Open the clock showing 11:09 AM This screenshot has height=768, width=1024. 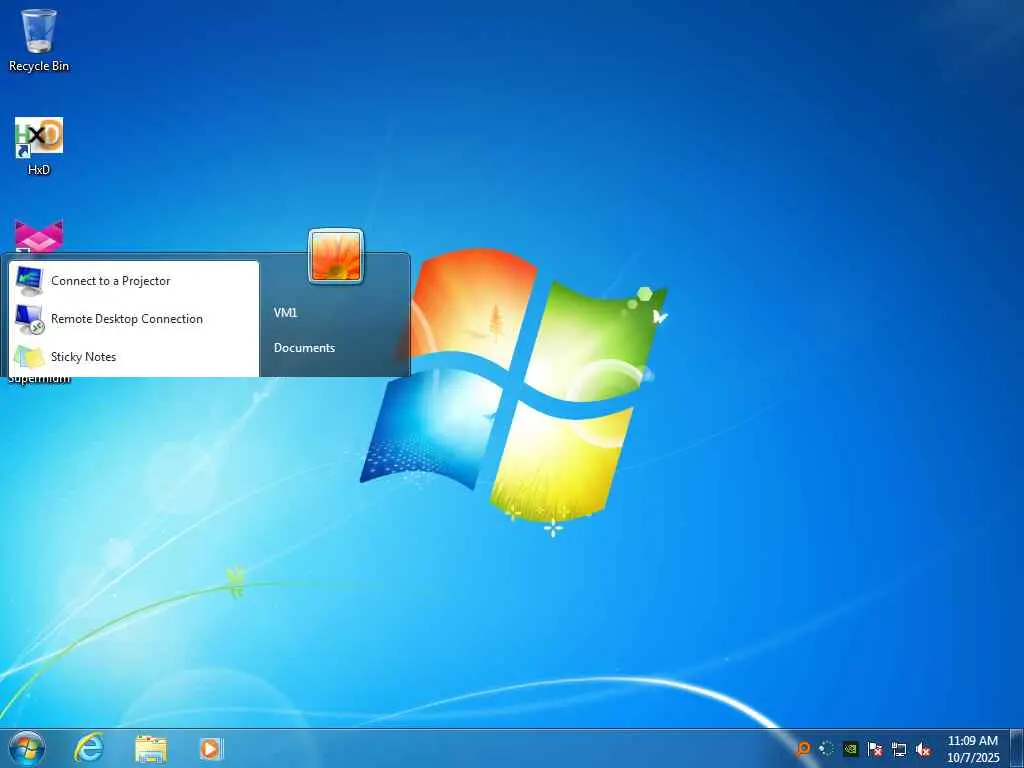click(x=973, y=749)
